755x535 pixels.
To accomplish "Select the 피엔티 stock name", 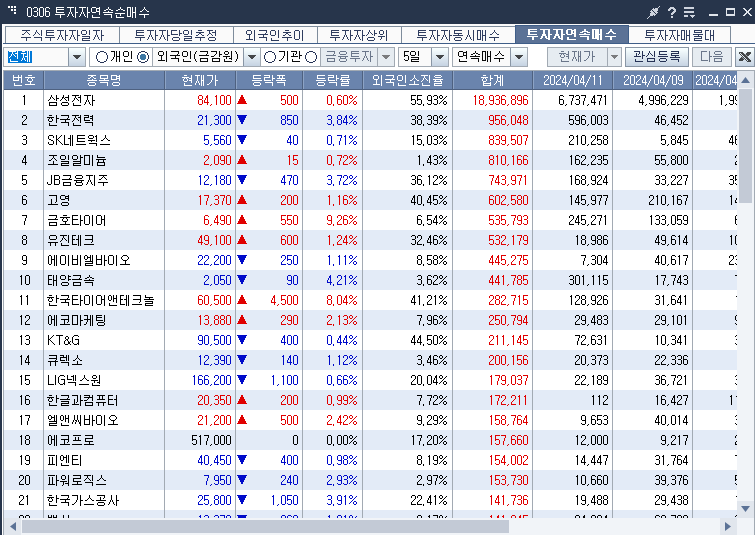I will 65,460.
